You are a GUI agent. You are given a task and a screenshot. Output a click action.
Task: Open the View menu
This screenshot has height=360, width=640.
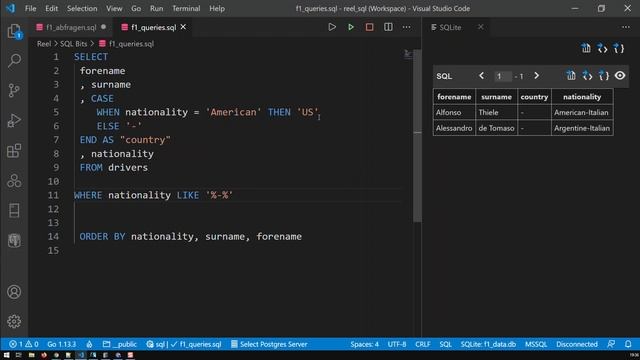[114, 8]
